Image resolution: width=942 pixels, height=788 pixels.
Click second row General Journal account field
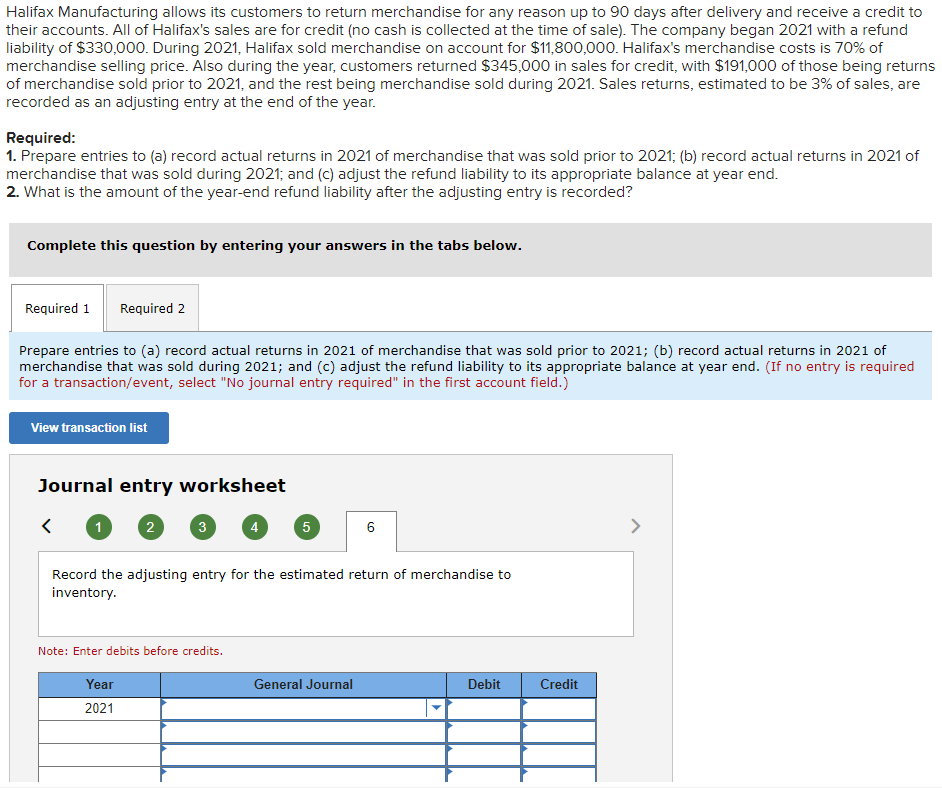303,732
